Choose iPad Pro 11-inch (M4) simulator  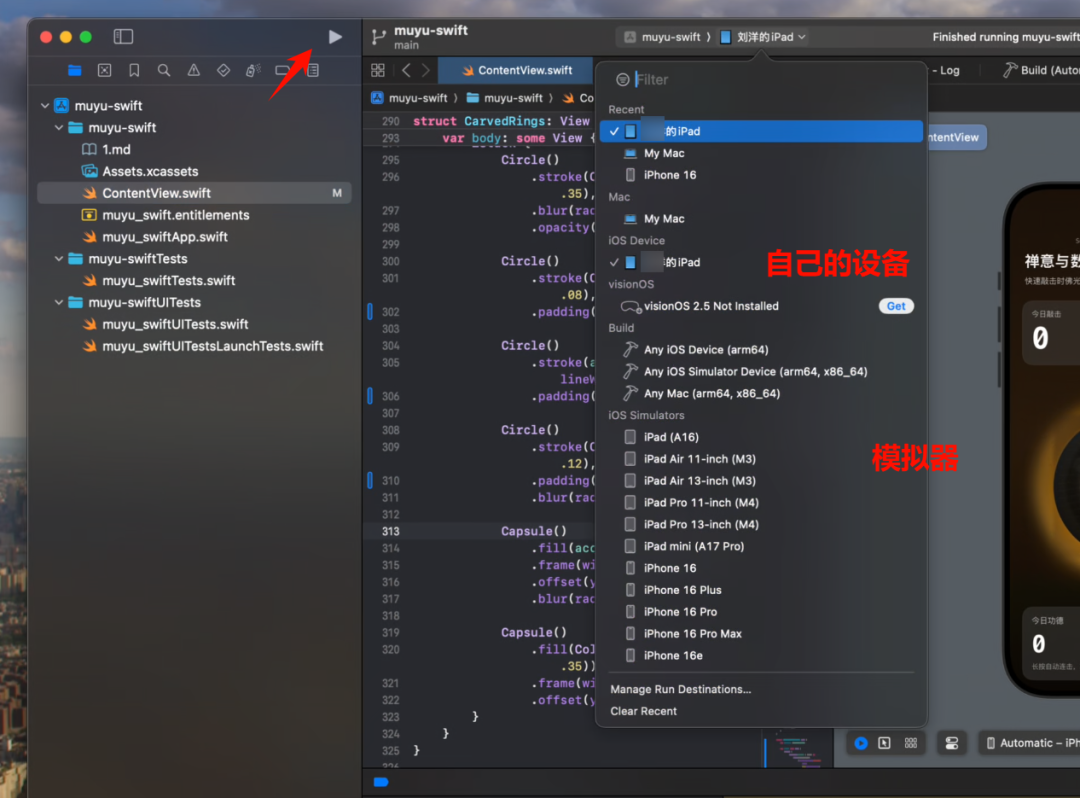pos(761,503)
